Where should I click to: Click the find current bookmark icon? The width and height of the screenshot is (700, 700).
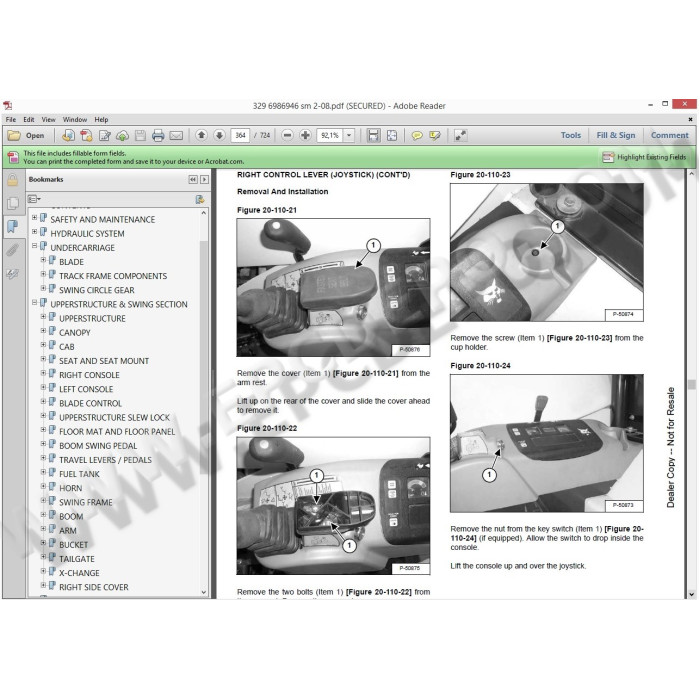pyautogui.click(x=200, y=199)
